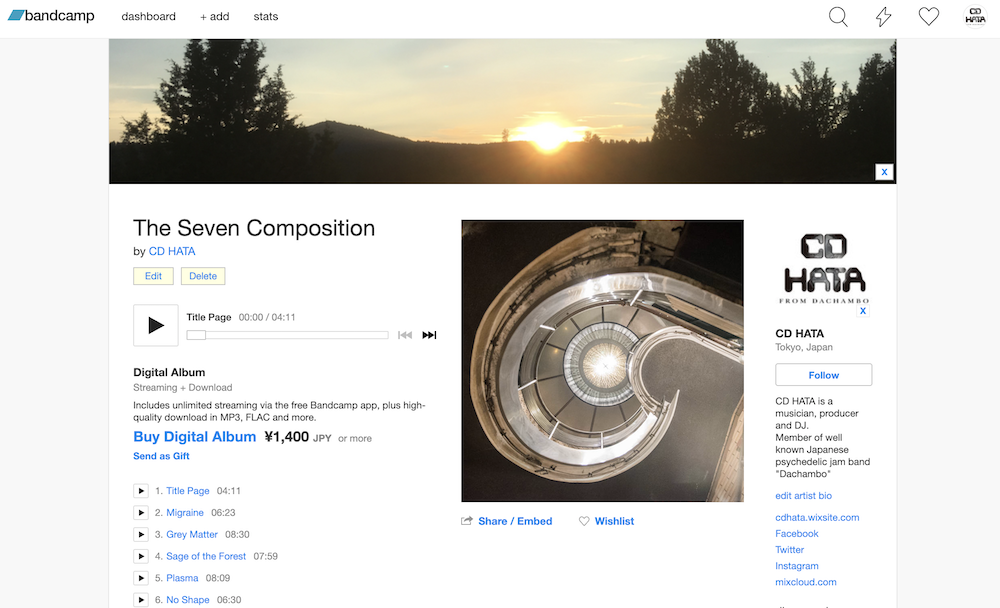Screen dimensions: 1000x608
Task: Click Buy Digital Album link
Action: 195,437
